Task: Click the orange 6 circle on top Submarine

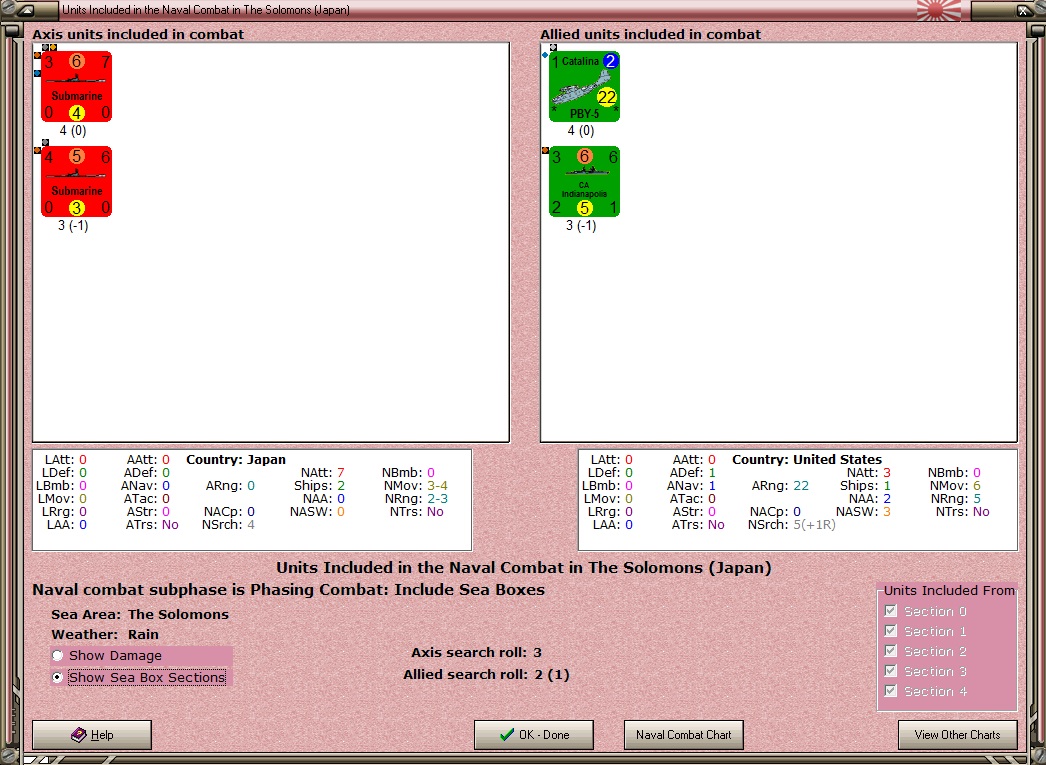Action: 77,61
